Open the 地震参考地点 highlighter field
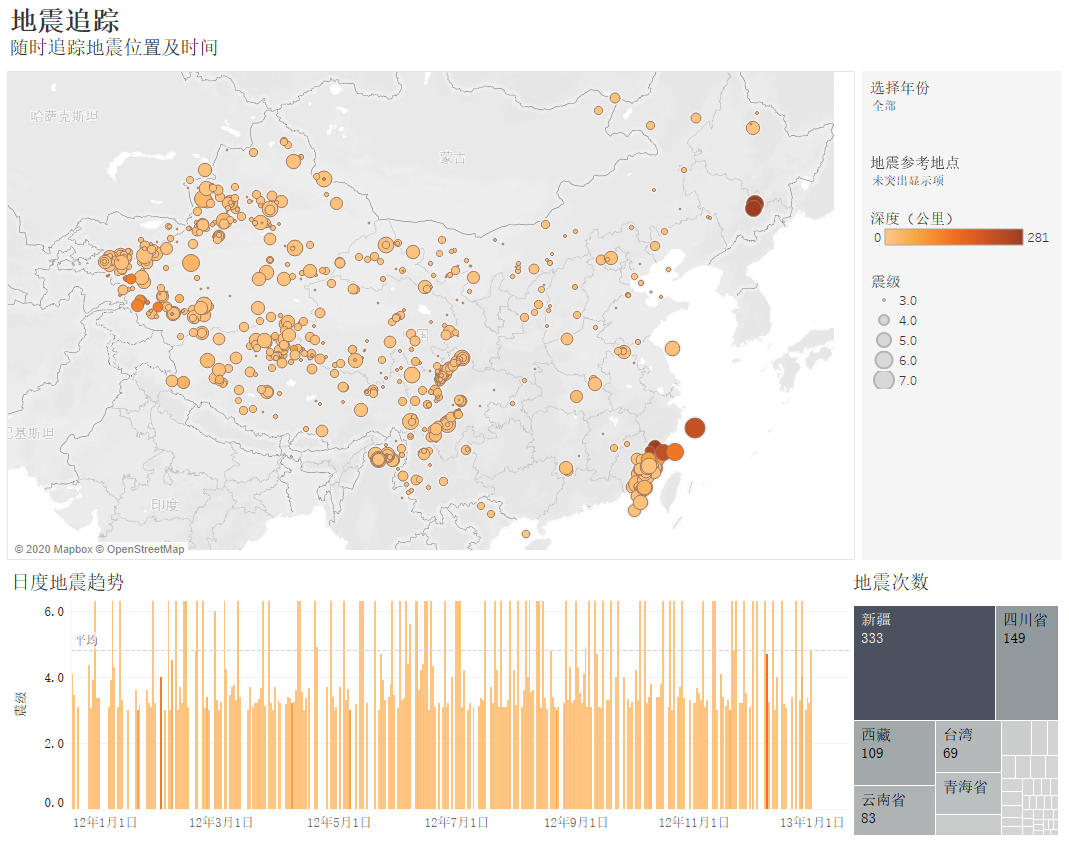The height and width of the screenshot is (846, 1069). tap(908, 181)
